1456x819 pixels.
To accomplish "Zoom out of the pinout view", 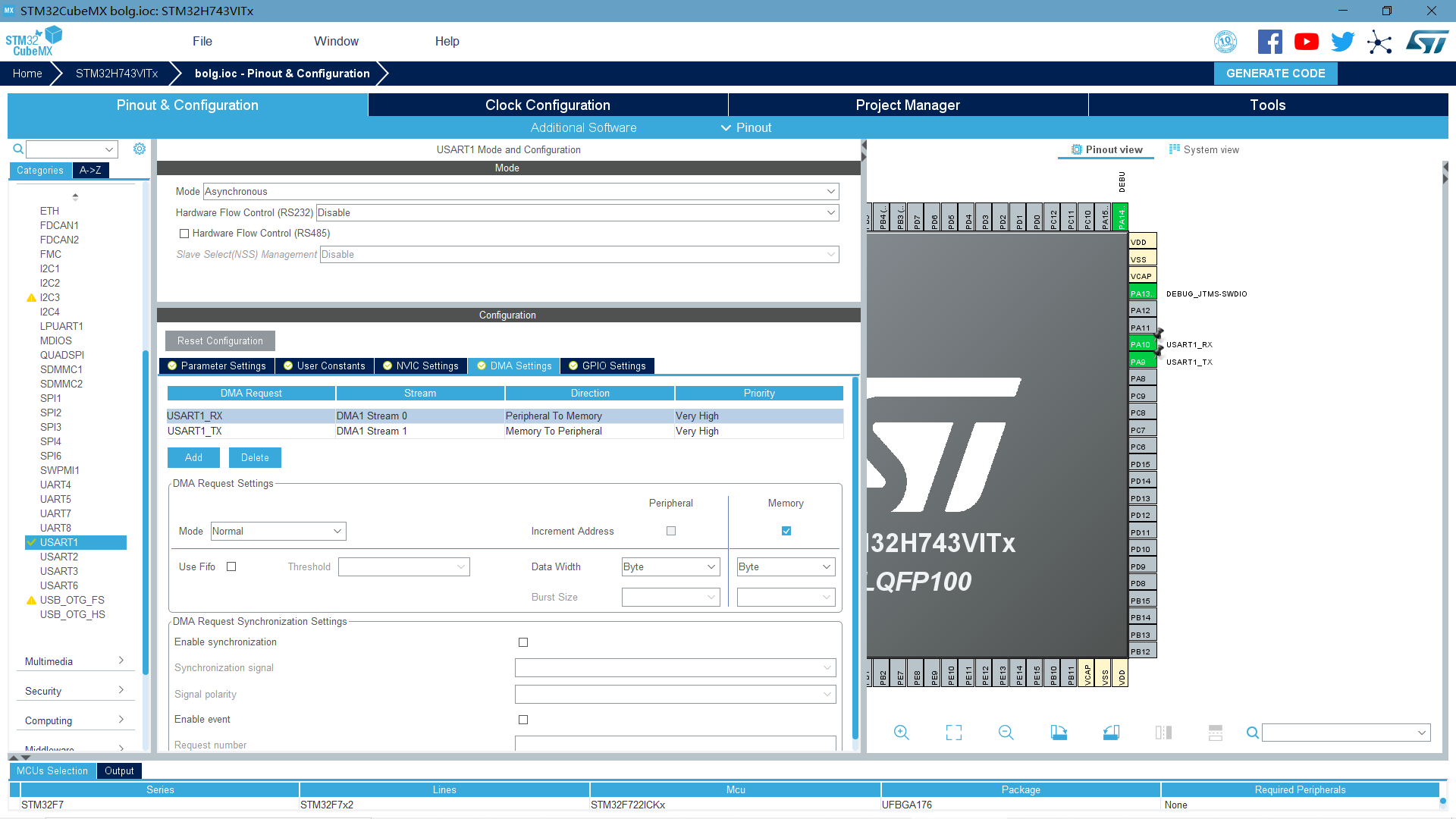I will 1006,733.
